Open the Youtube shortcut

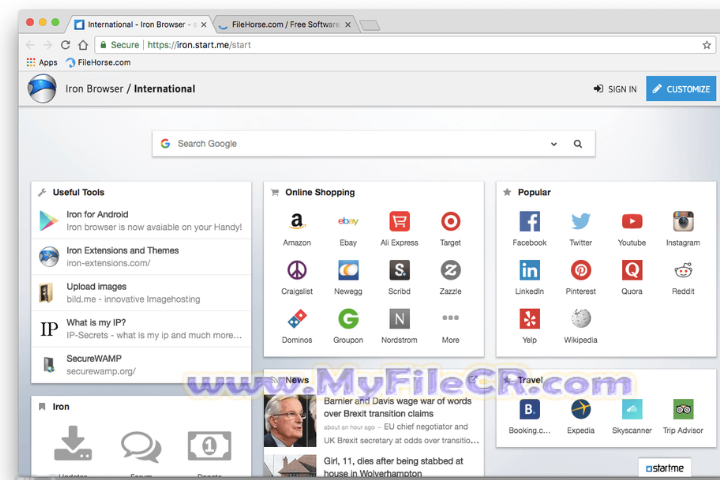[632, 229]
